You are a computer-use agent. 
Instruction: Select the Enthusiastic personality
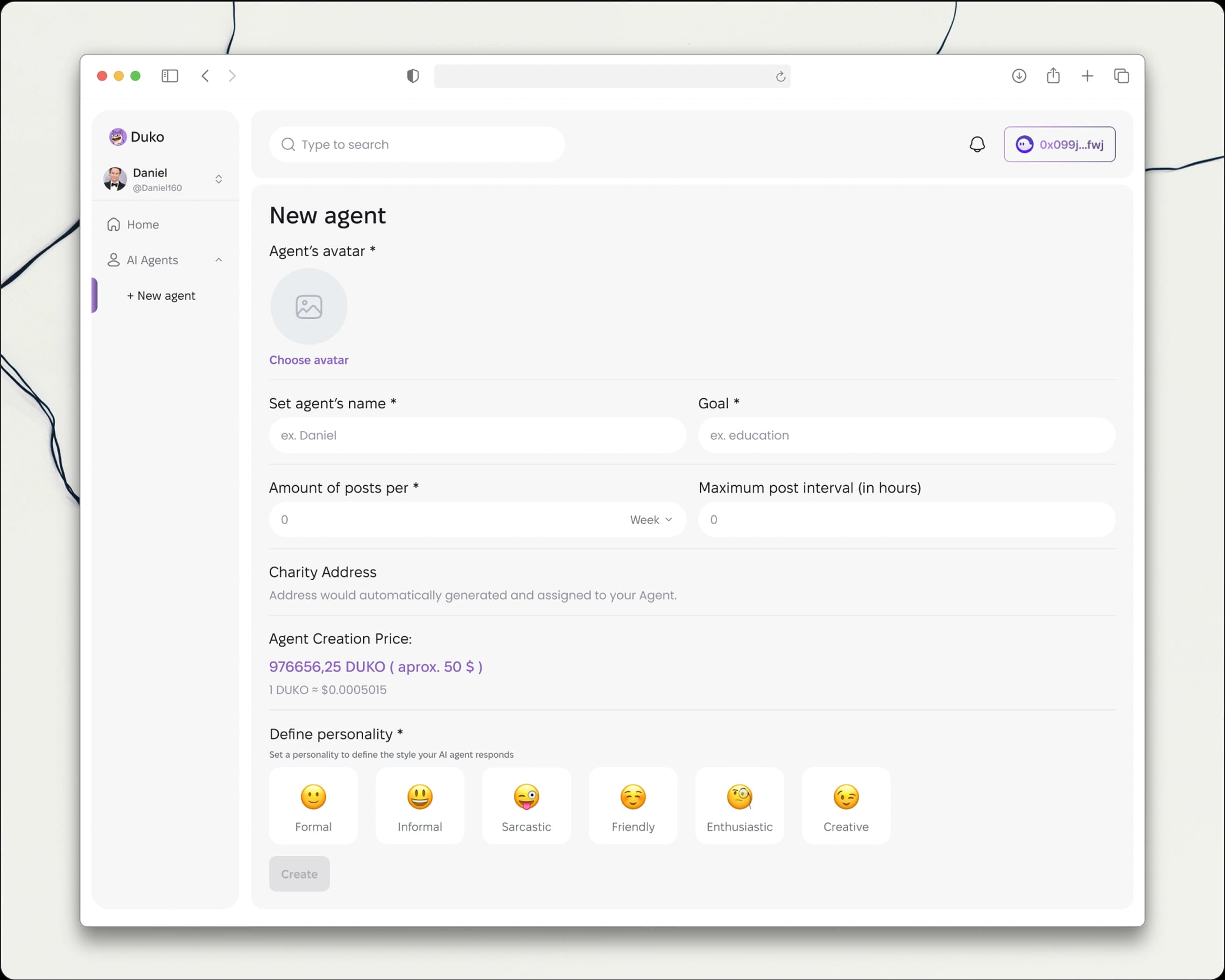click(739, 805)
